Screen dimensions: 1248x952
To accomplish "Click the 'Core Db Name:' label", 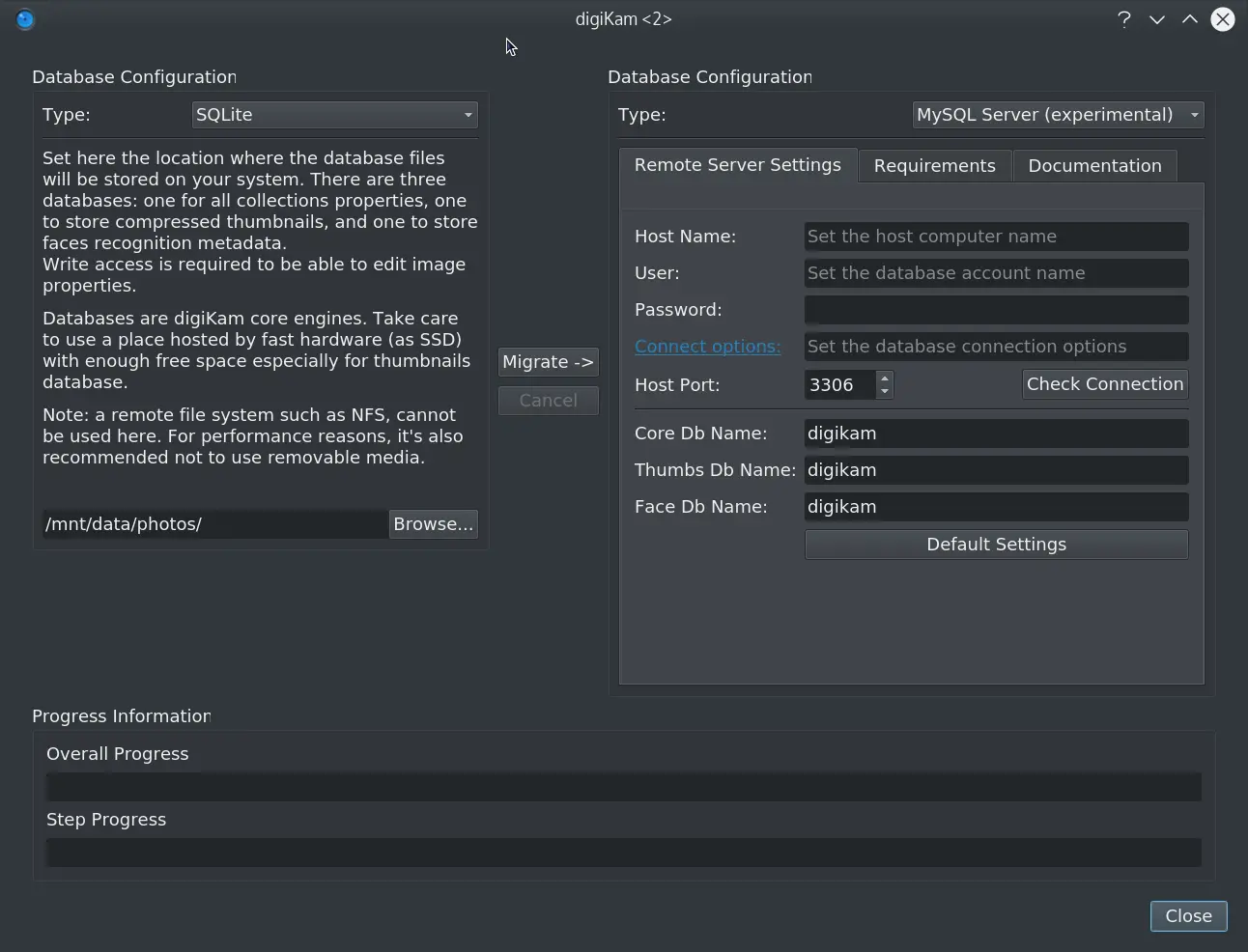I will coord(701,434).
